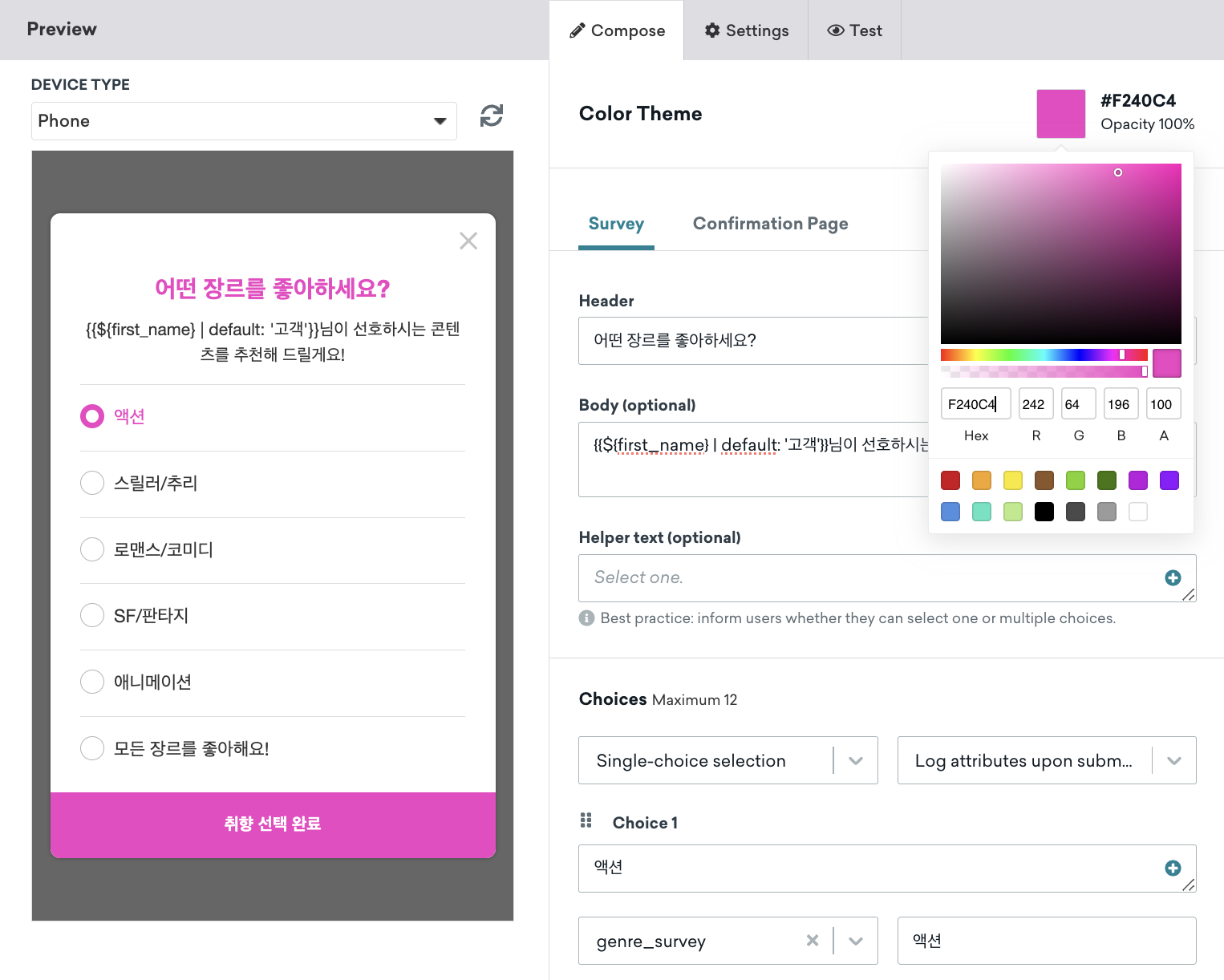Pick the dark gray preset color
The image size is (1224, 980).
[x=1076, y=512]
